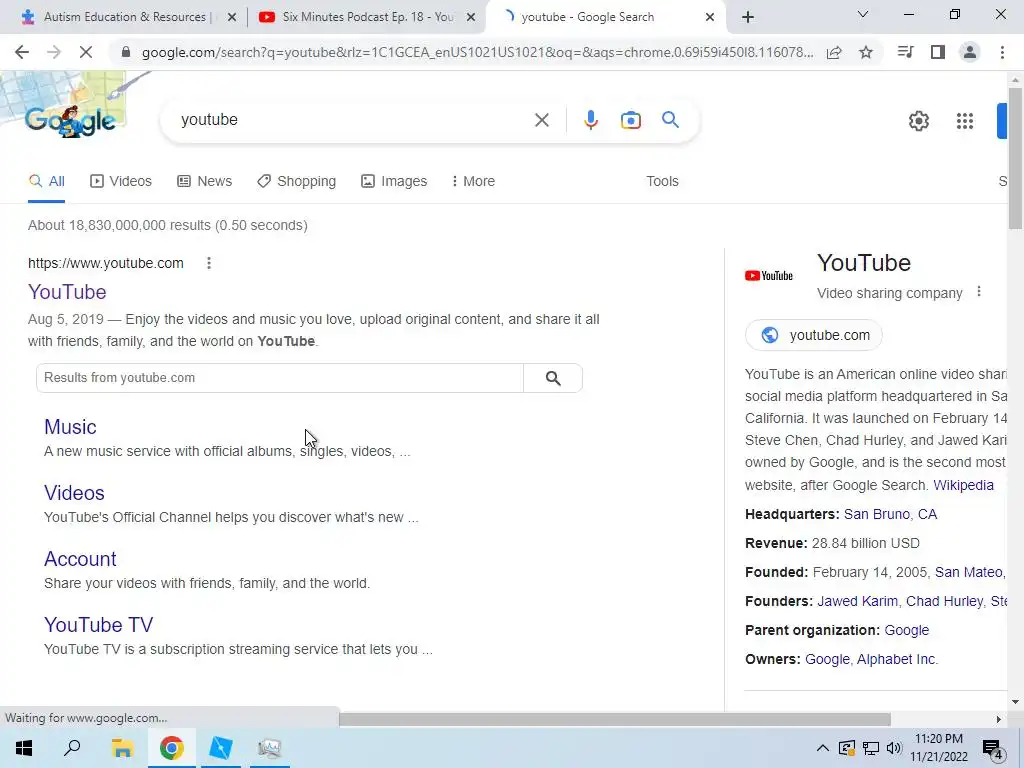Click the lock icon in address bar
1024x768 pixels.
click(x=126, y=52)
